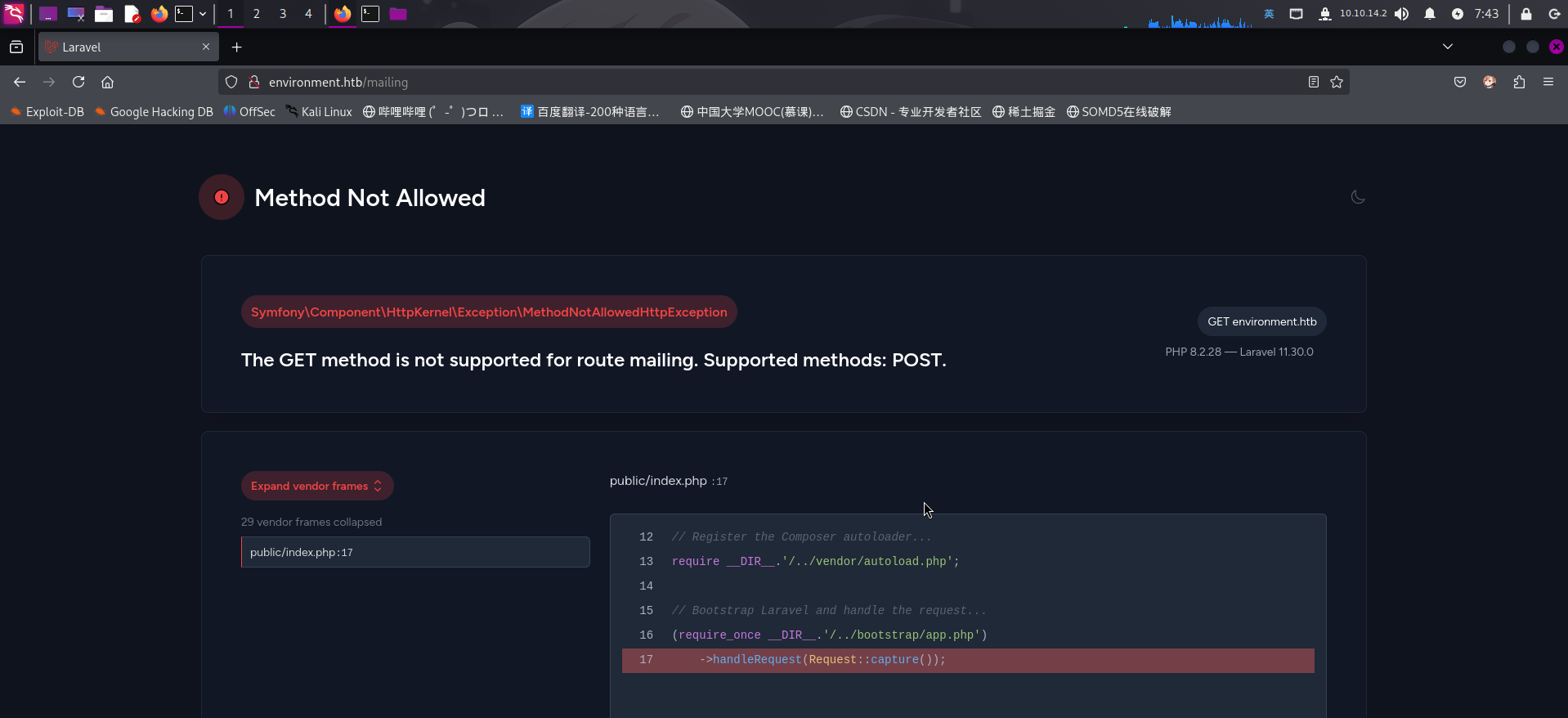Open the Exploit-DB bookmark

(x=47, y=112)
